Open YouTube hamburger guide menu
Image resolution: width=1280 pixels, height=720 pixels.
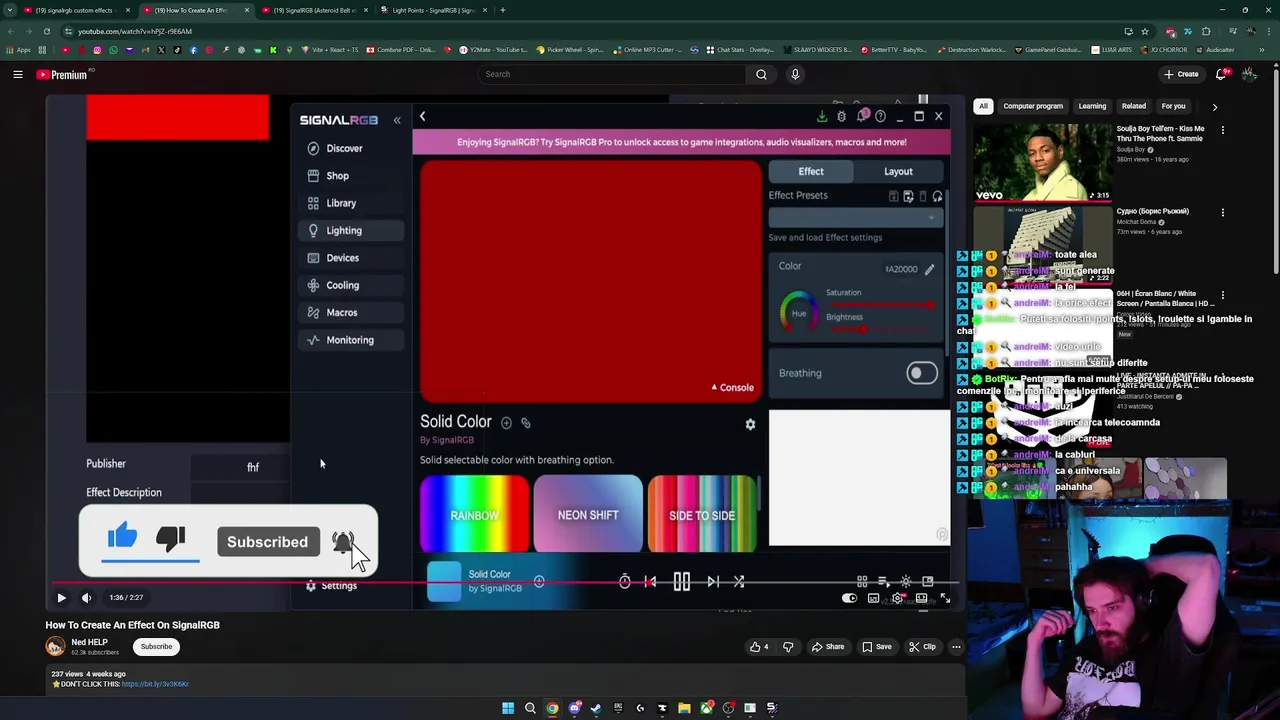pyautogui.click(x=17, y=74)
